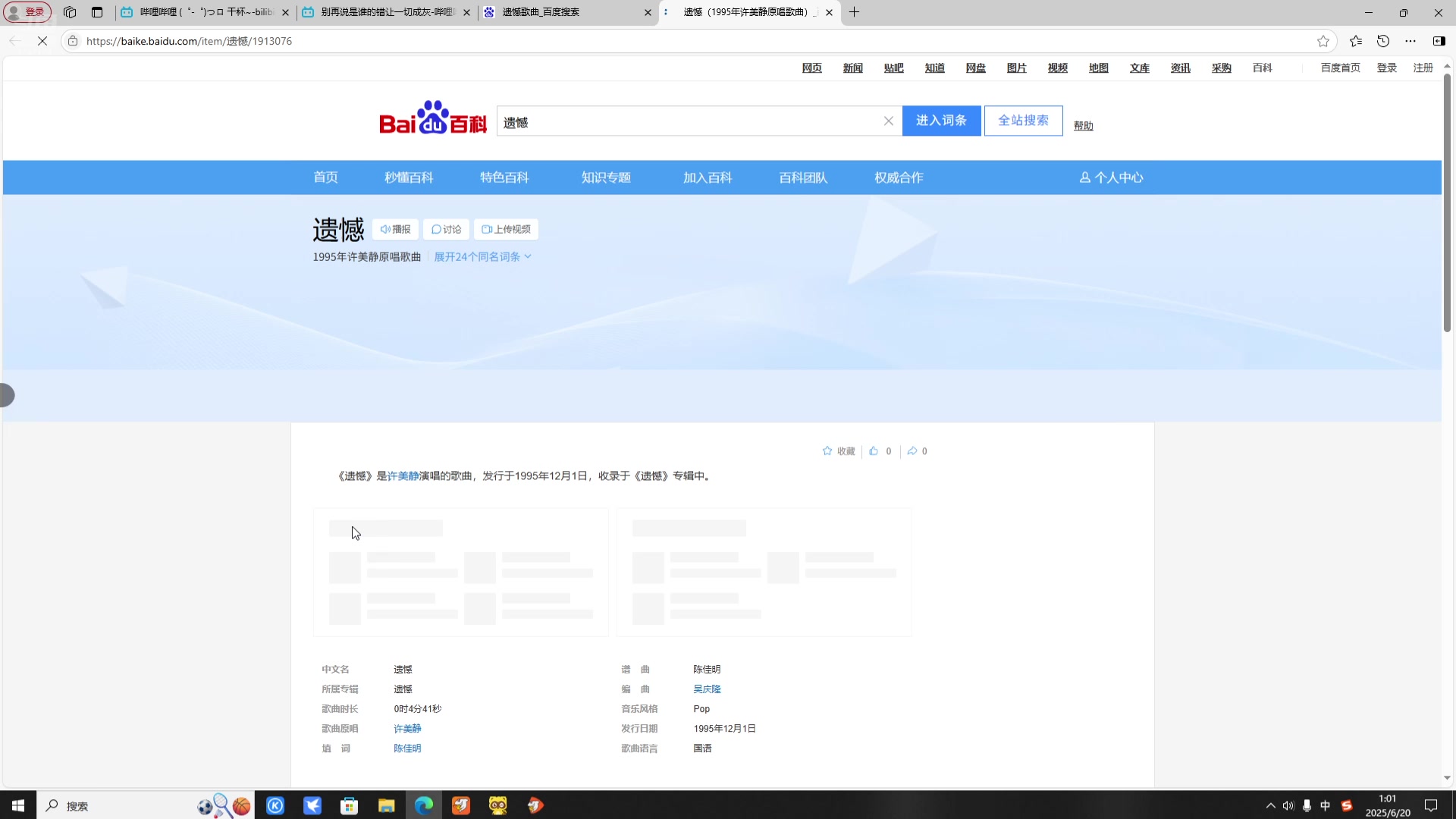
Task: Open File Explorer from taskbar
Action: coord(387,805)
